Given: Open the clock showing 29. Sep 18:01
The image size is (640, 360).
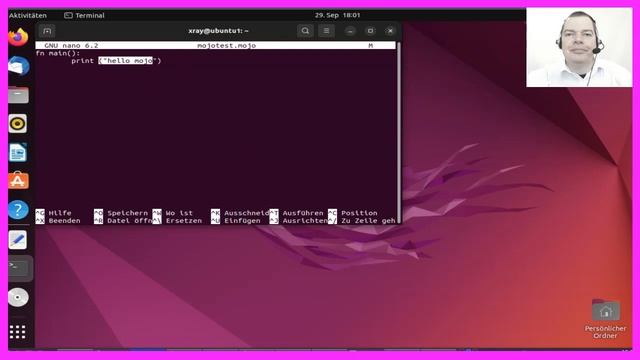Looking at the screenshot, I should (337, 15).
